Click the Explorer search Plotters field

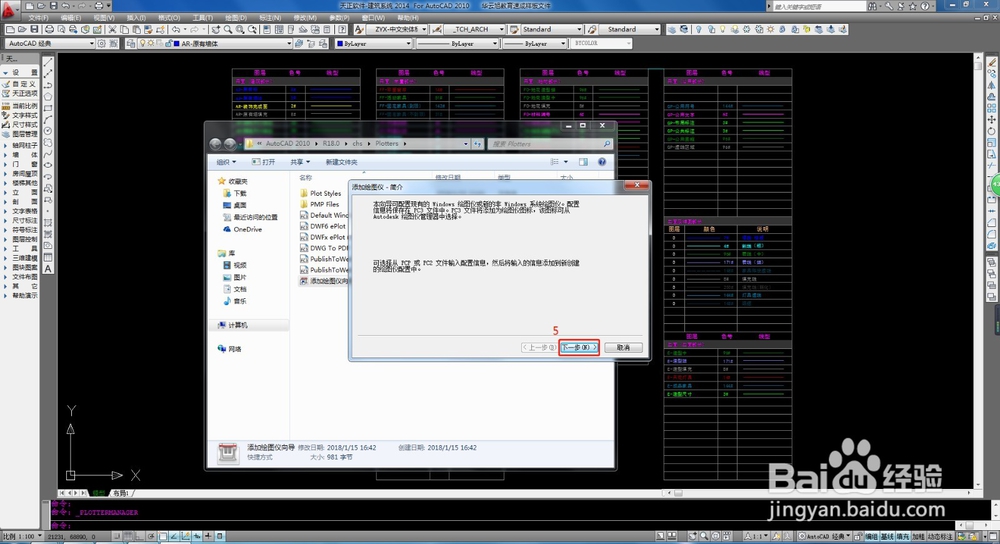[x=551, y=144]
